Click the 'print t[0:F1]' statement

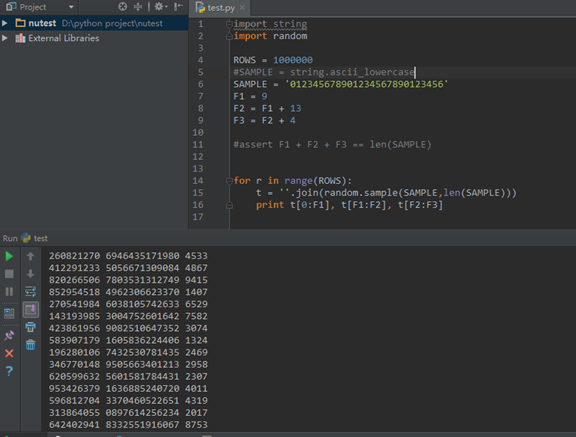(x=349, y=205)
